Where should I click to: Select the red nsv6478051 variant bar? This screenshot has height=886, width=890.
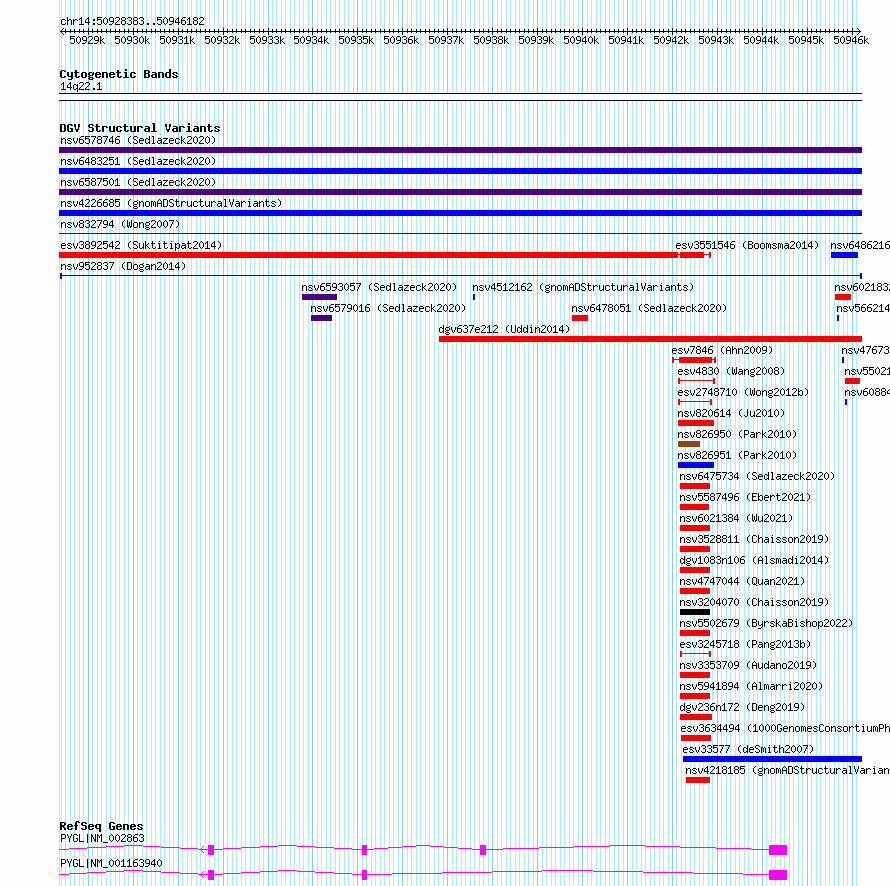(x=580, y=318)
